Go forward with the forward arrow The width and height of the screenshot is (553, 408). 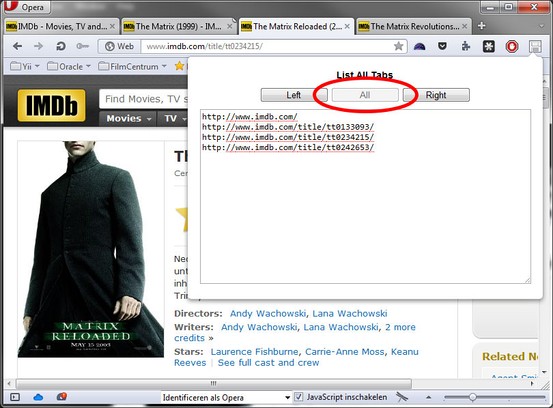click(38, 46)
